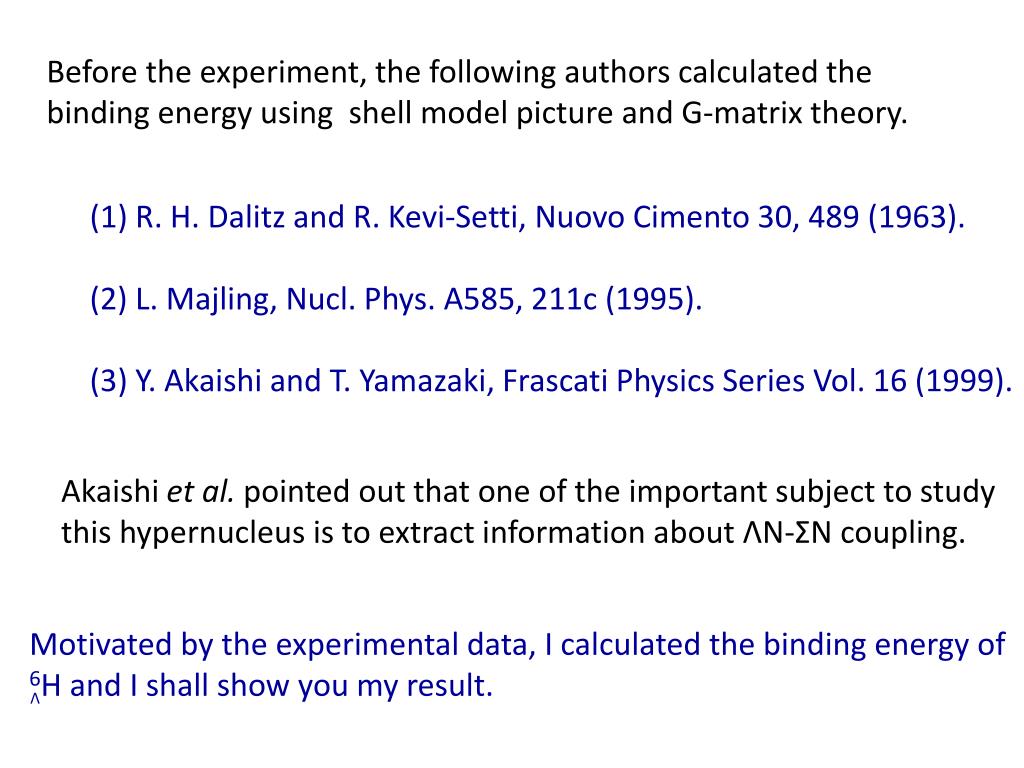Click the words 'binding energy using'
This screenshot has width=1024, height=768.
pos(189,114)
